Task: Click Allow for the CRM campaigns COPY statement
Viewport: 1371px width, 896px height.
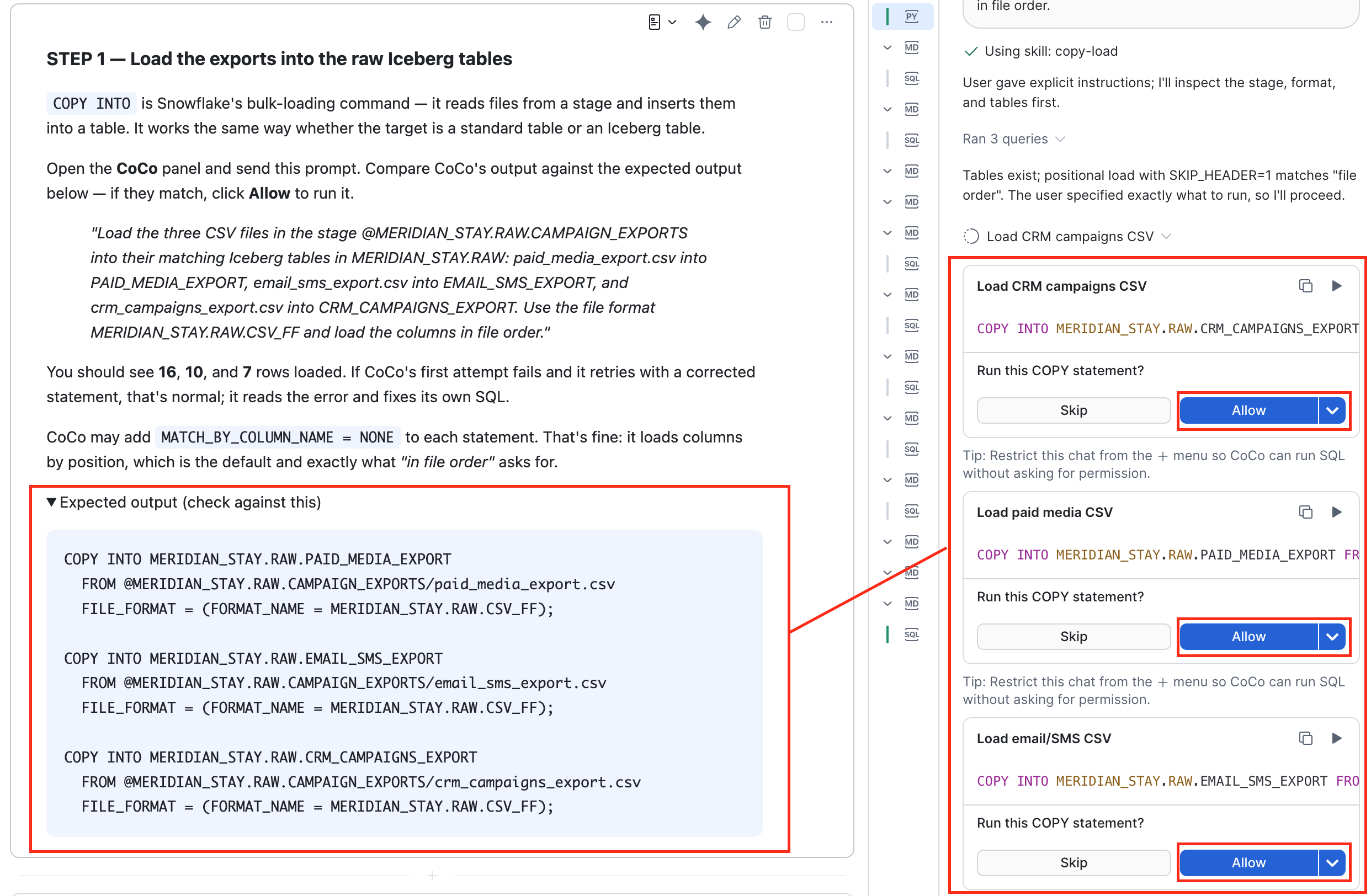Action: pyautogui.click(x=1248, y=410)
